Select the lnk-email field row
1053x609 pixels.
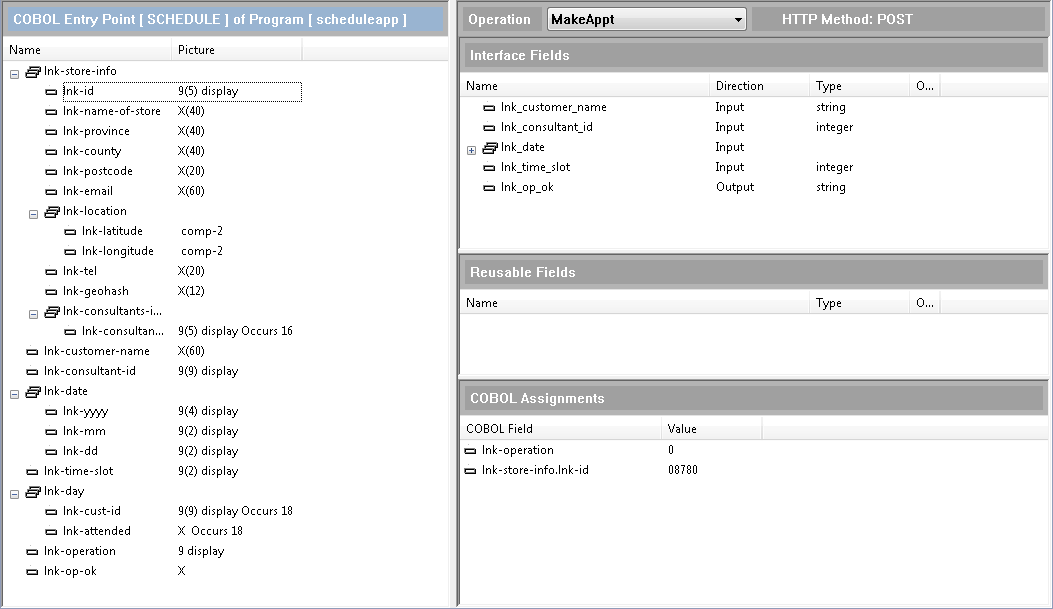point(87,191)
